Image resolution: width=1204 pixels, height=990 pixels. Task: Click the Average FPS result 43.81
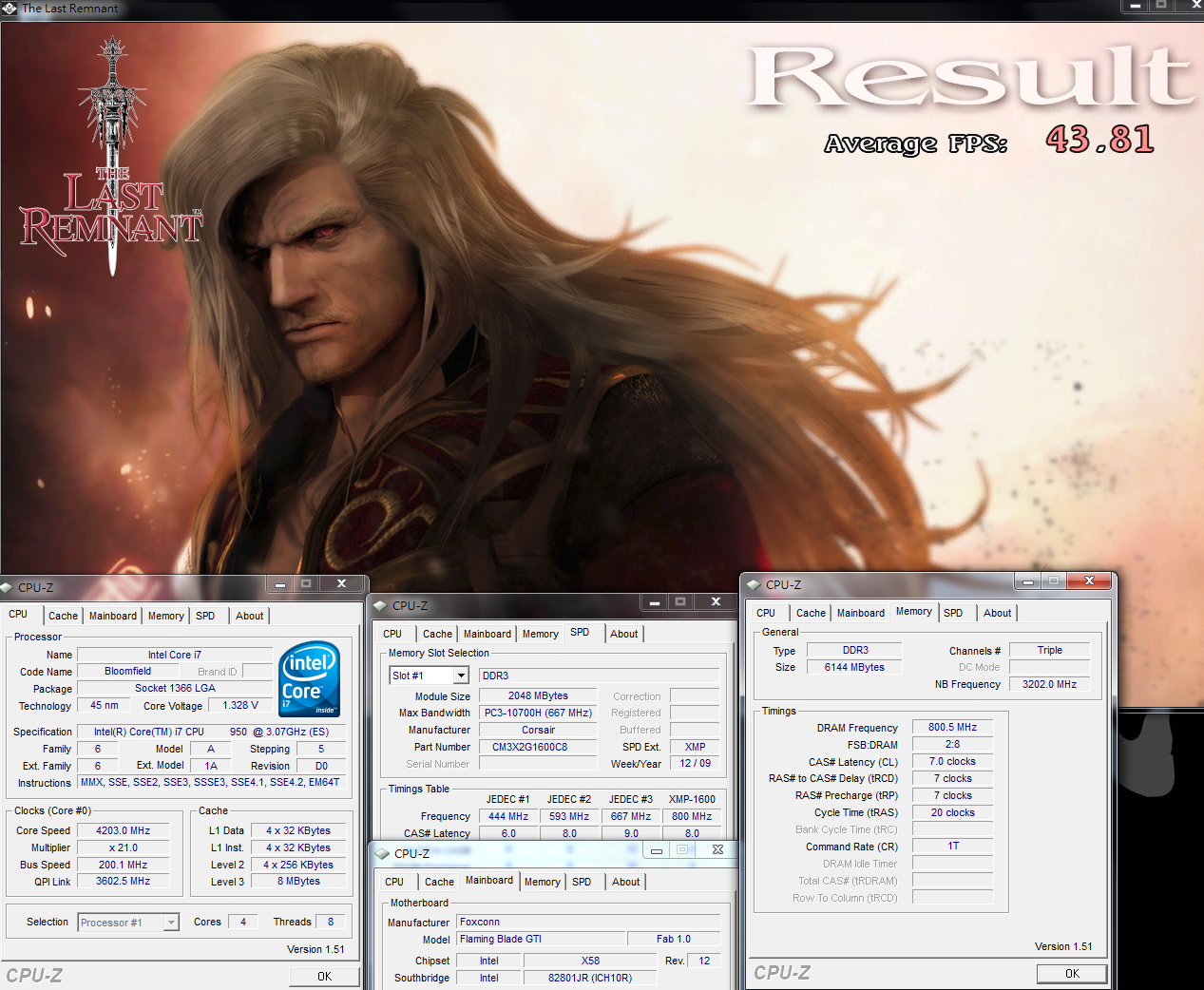(1099, 140)
